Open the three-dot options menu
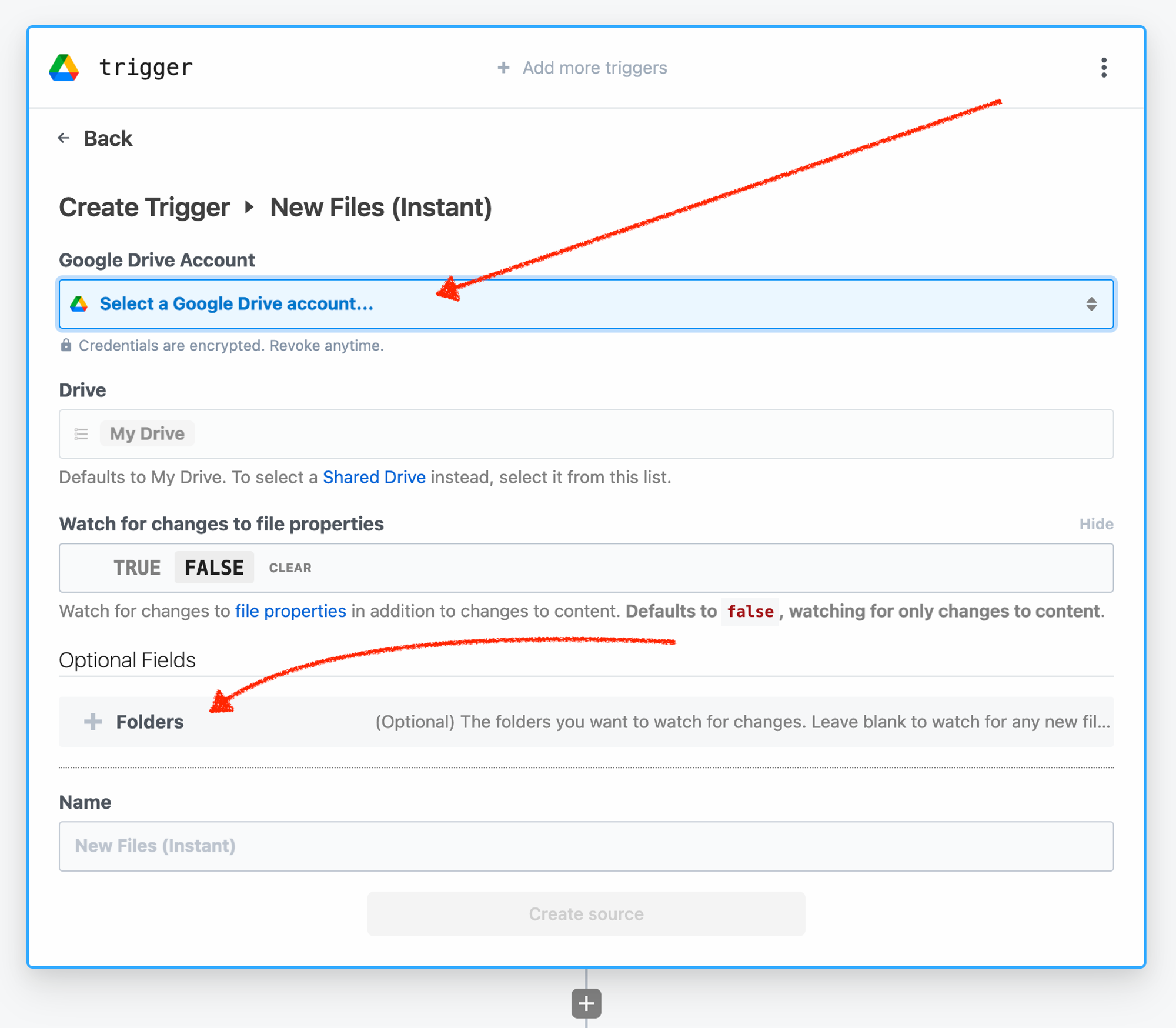The image size is (1176, 1028). (x=1104, y=68)
